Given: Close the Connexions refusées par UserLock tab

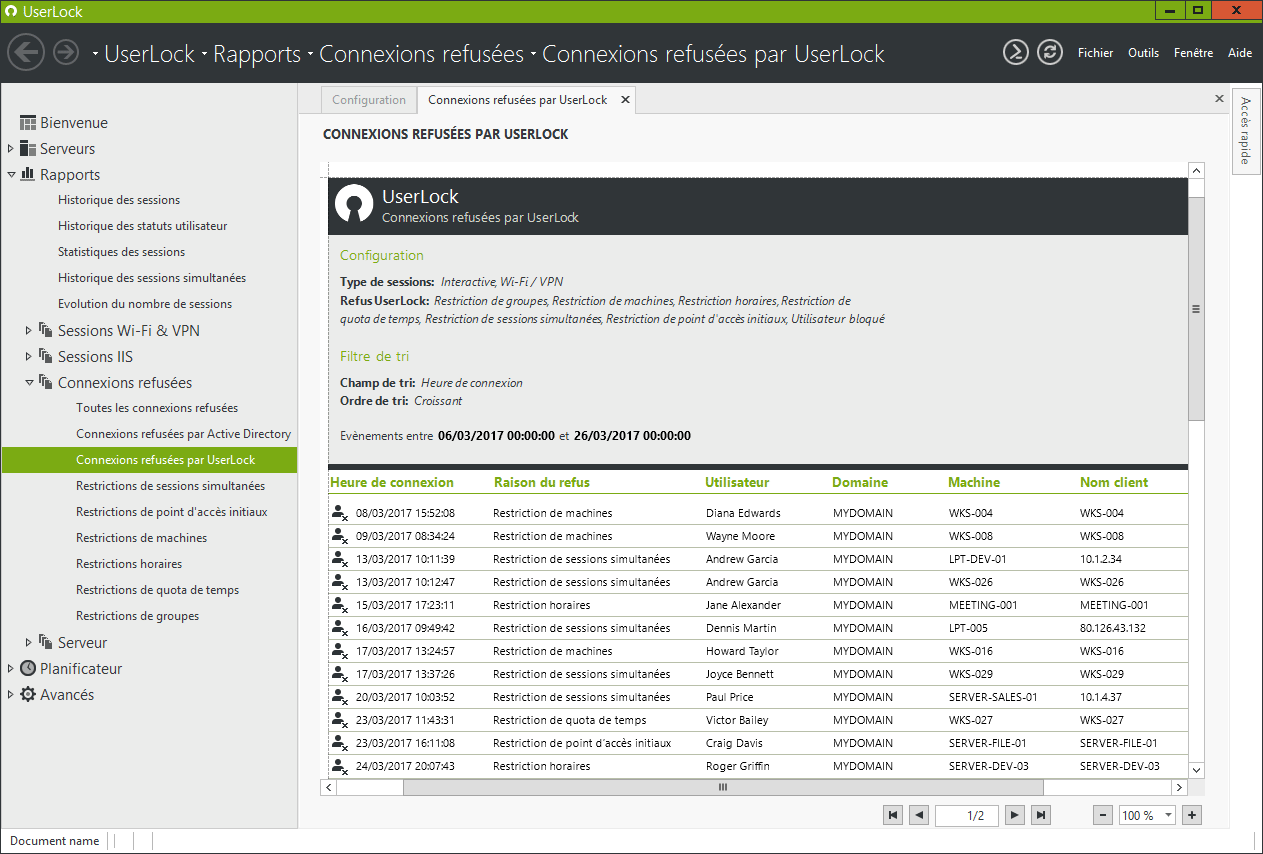Looking at the screenshot, I should pos(625,100).
